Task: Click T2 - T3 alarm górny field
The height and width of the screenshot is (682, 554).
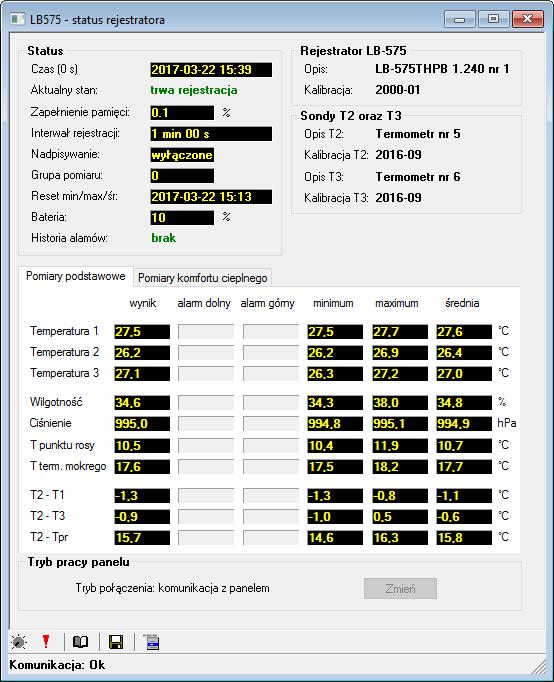Action: click(270, 517)
